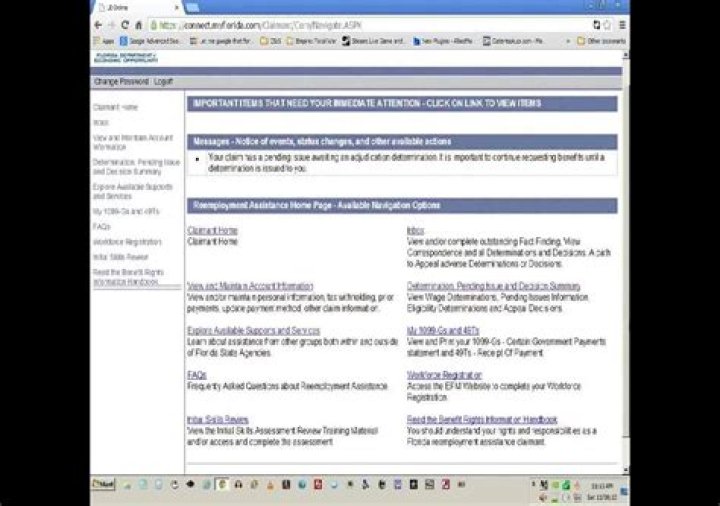
Task: Bookmark this page with the star icon
Action: click(609, 24)
